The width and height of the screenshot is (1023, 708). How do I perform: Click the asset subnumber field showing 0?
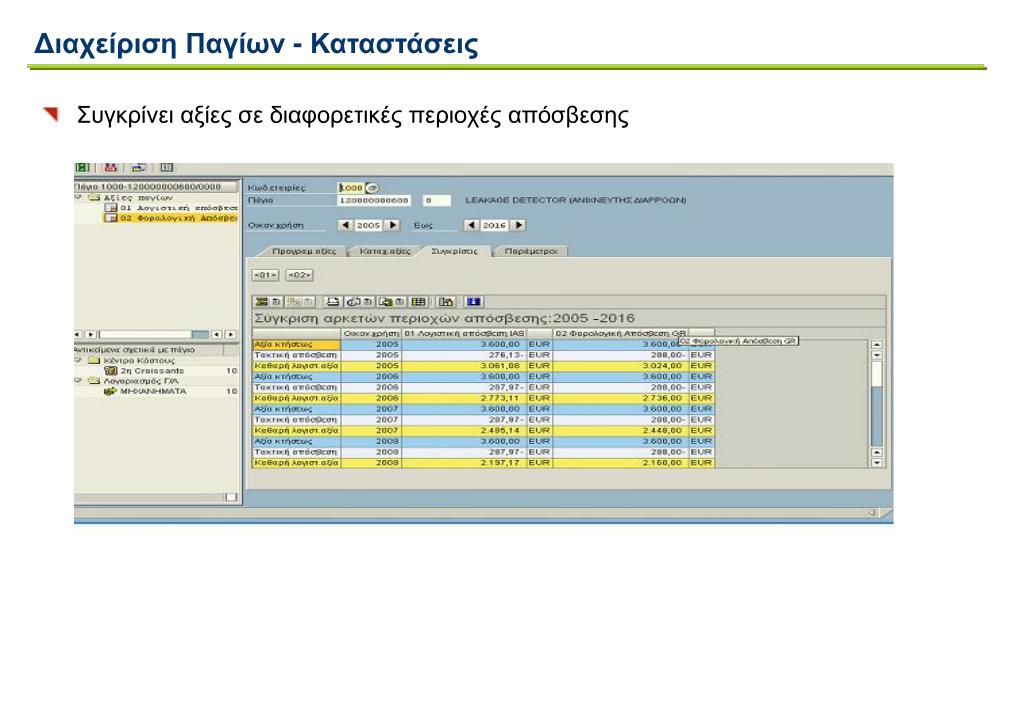436,200
